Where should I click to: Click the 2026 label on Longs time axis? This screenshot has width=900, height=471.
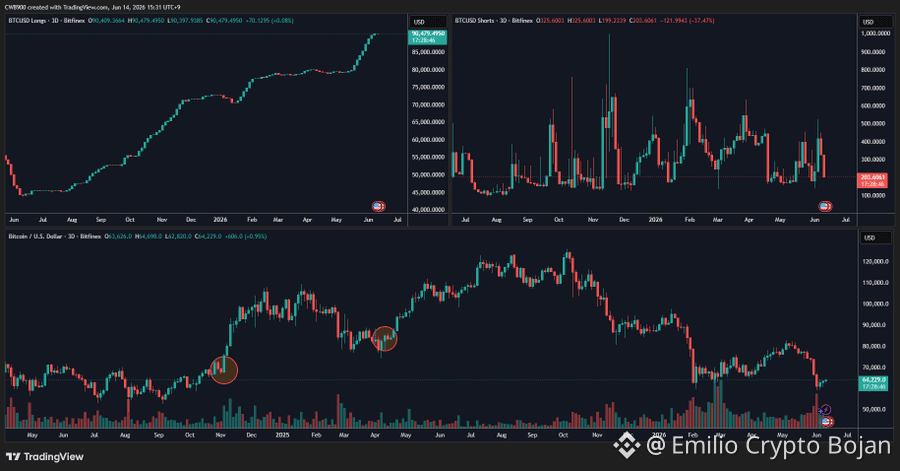coord(220,220)
